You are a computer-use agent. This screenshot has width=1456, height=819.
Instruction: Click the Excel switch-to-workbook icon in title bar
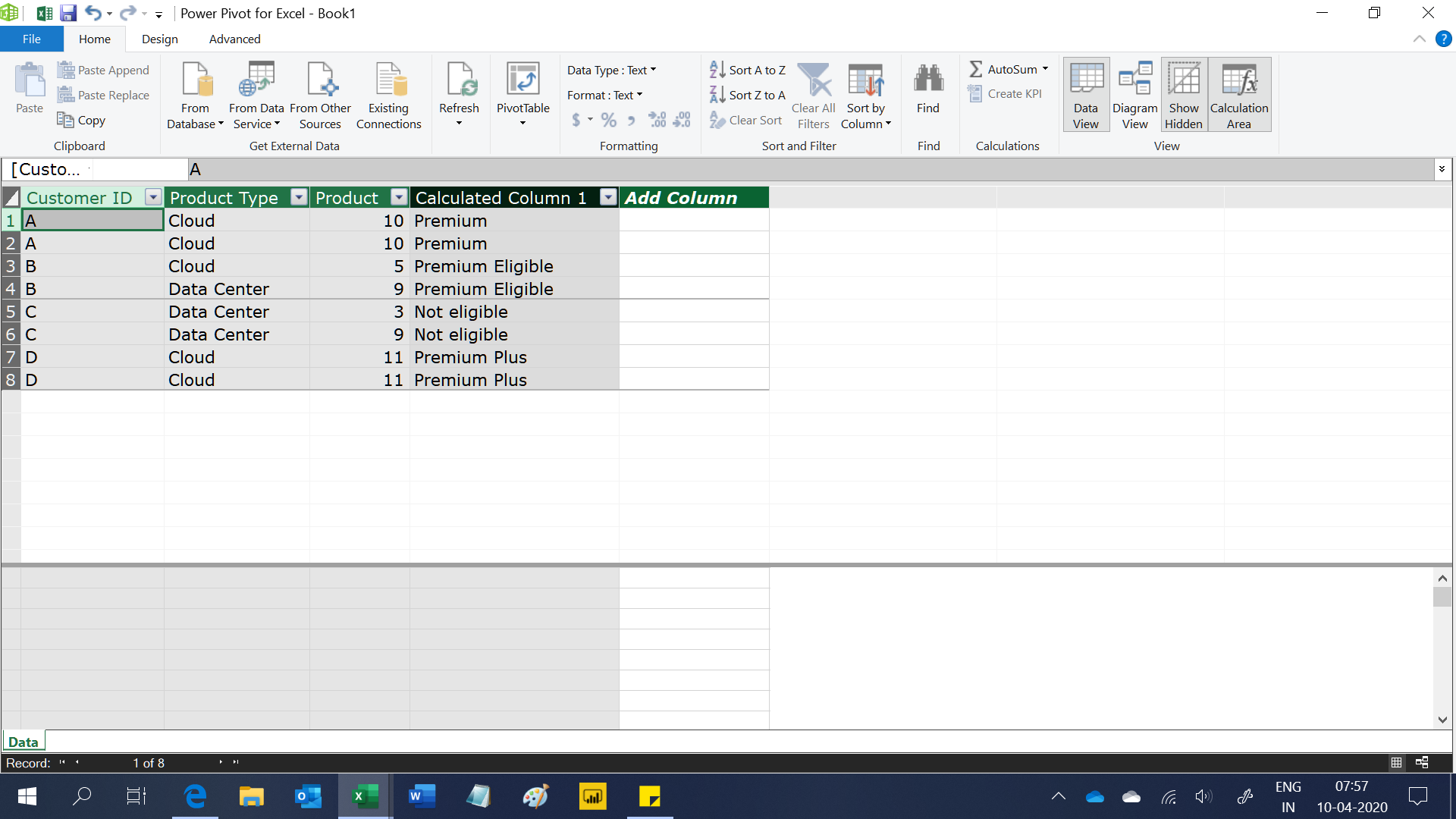(45, 13)
